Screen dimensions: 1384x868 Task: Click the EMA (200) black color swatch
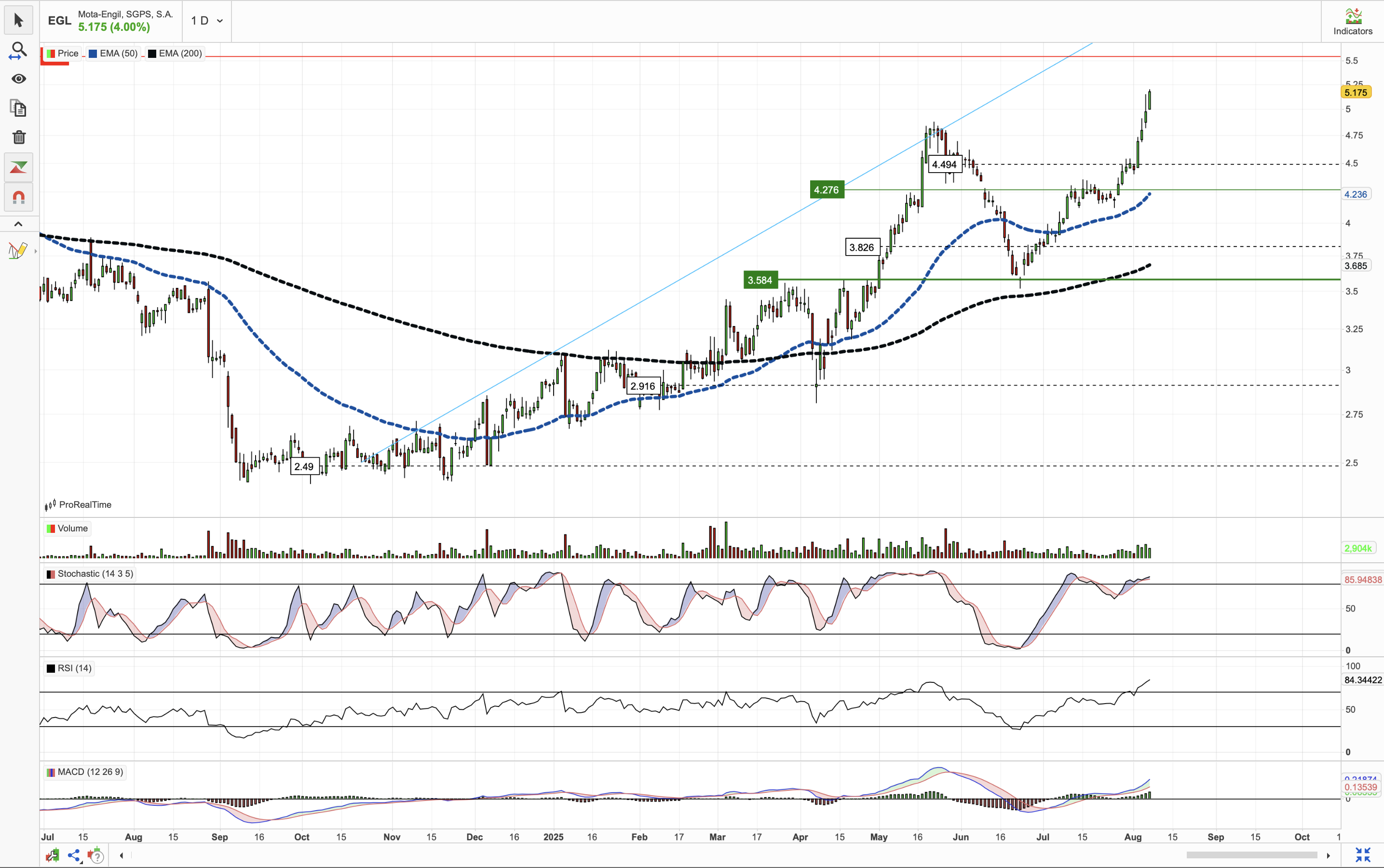[x=152, y=54]
